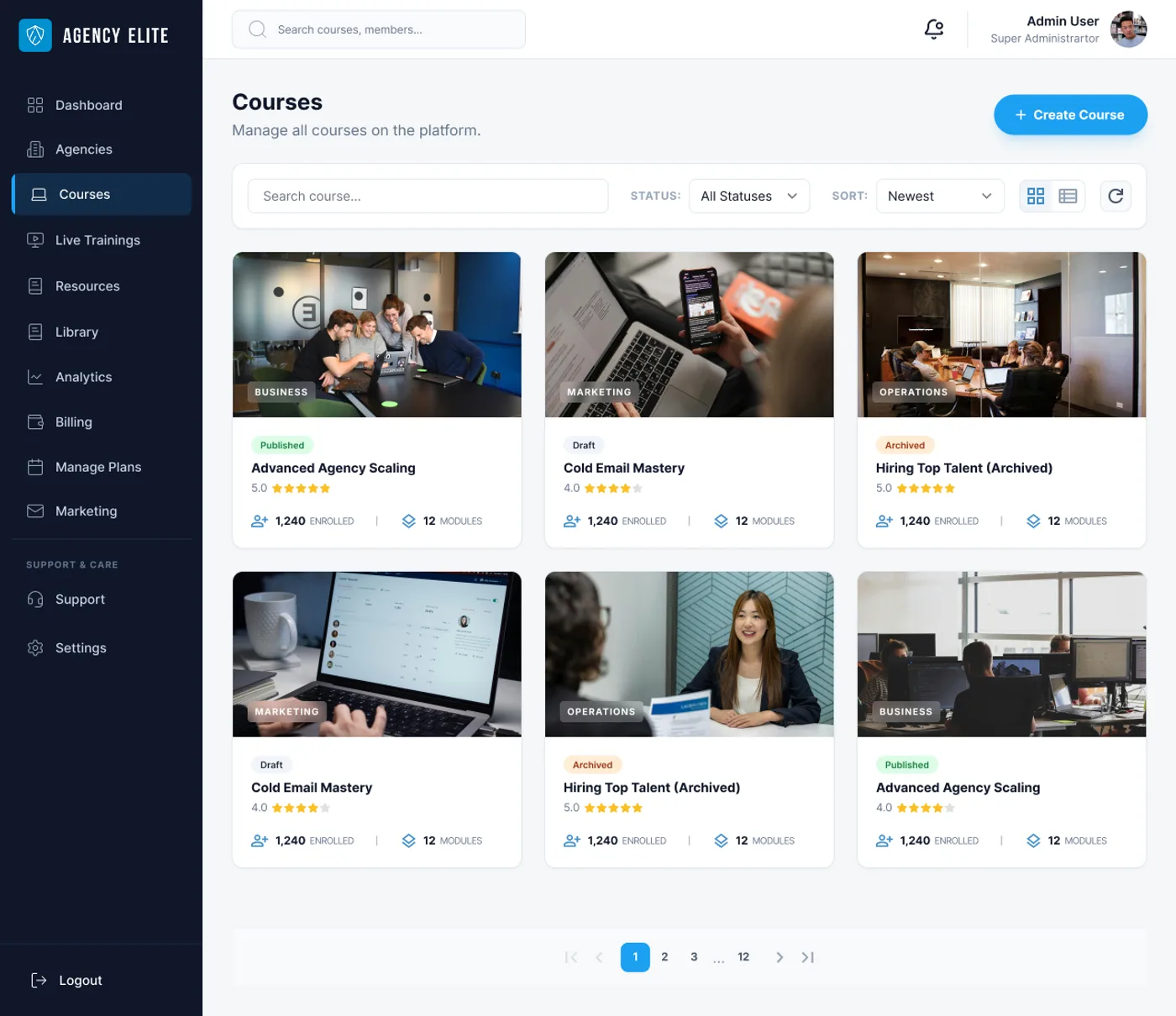The image size is (1176, 1016).
Task: Click the Create Course button
Action: click(x=1070, y=114)
